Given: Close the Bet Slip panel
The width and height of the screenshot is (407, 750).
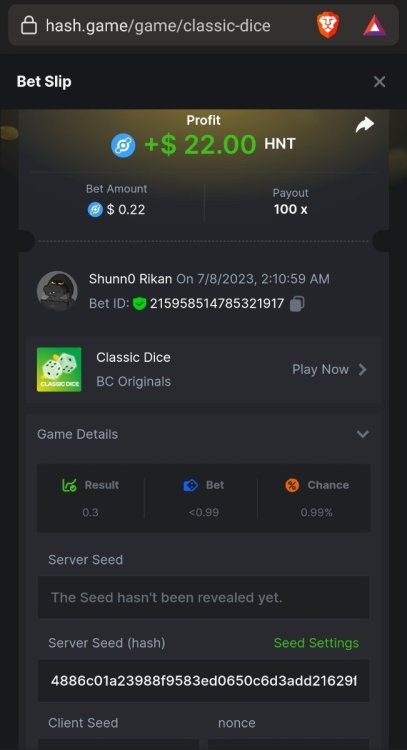Looking at the screenshot, I should click(x=379, y=82).
